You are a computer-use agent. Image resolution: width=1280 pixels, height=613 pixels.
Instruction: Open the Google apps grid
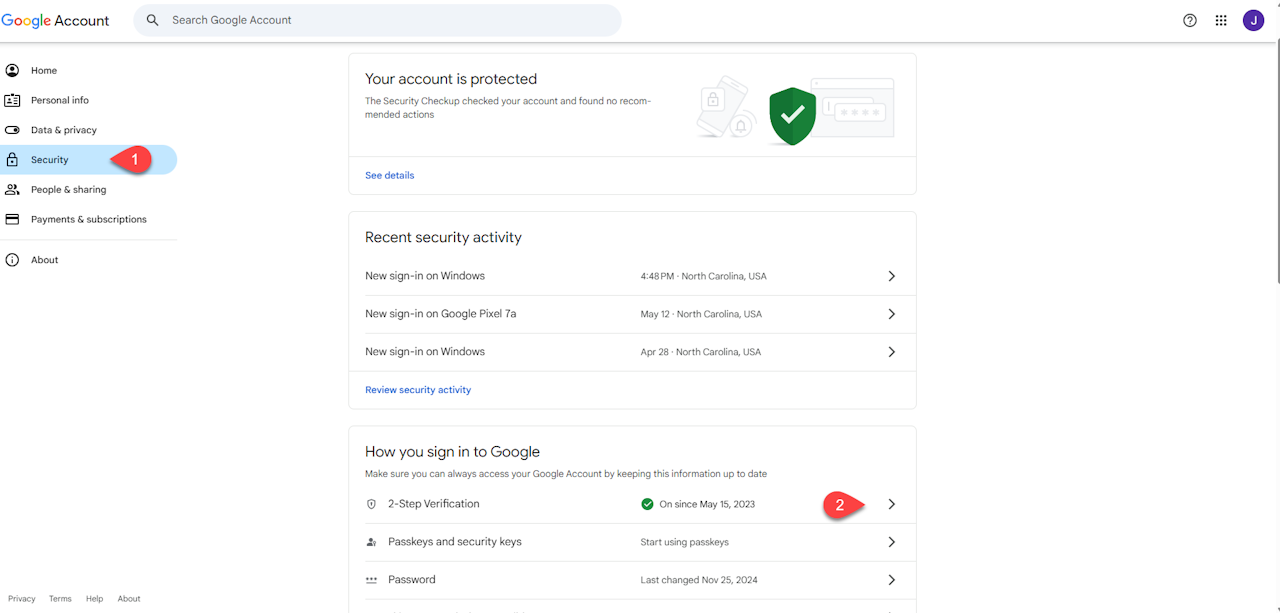pos(1221,20)
